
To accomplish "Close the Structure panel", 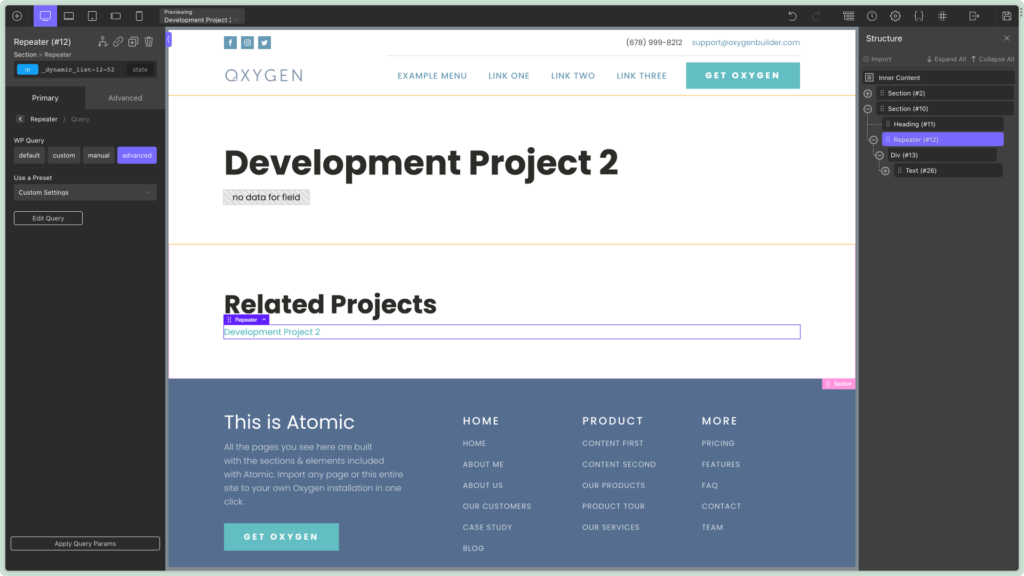I will pyautogui.click(x=1006, y=39).
